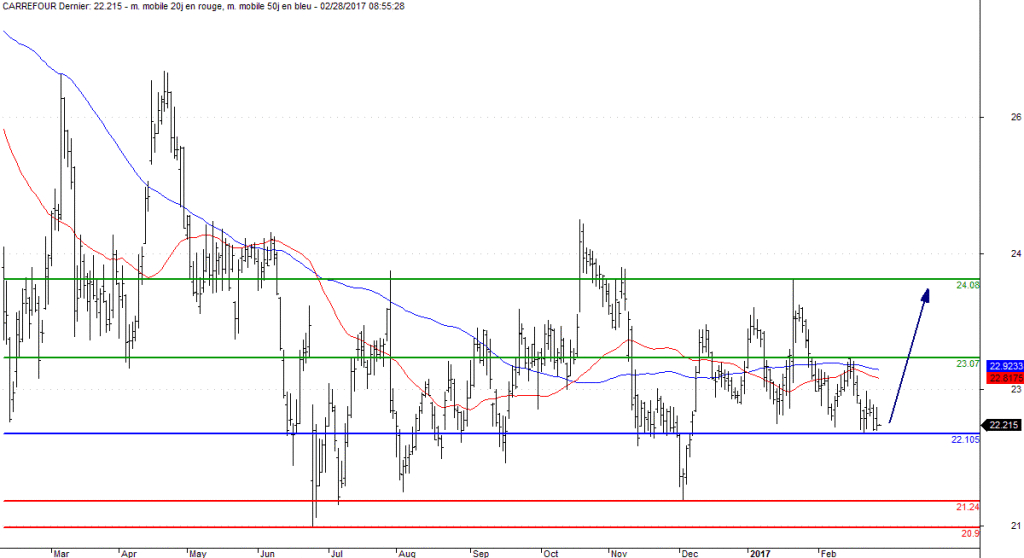Click the Oct month axis label
Screen dimensions: 1024x558
[551, 553]
